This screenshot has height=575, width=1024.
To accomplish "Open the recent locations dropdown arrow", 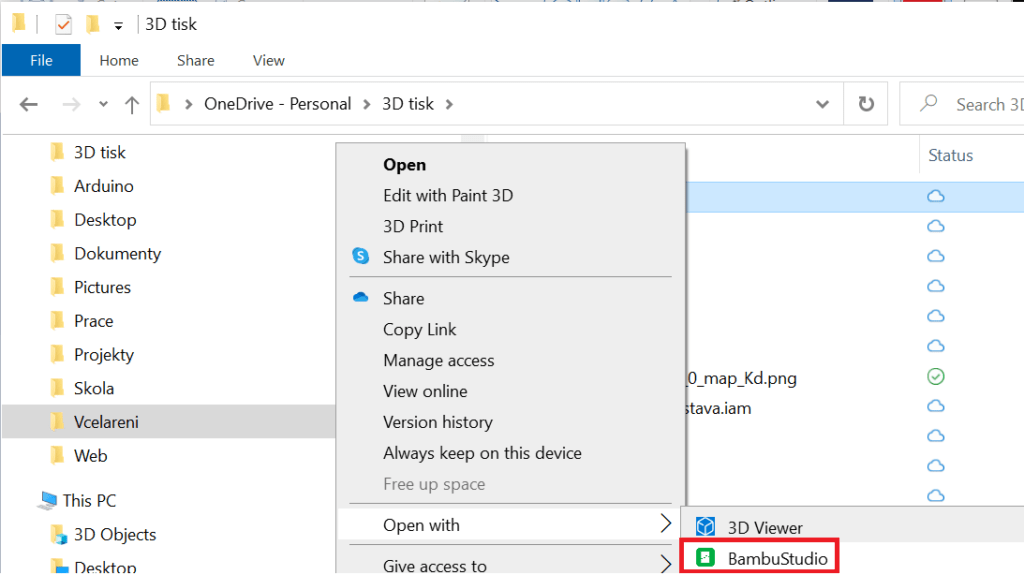I will pos(103,104).
